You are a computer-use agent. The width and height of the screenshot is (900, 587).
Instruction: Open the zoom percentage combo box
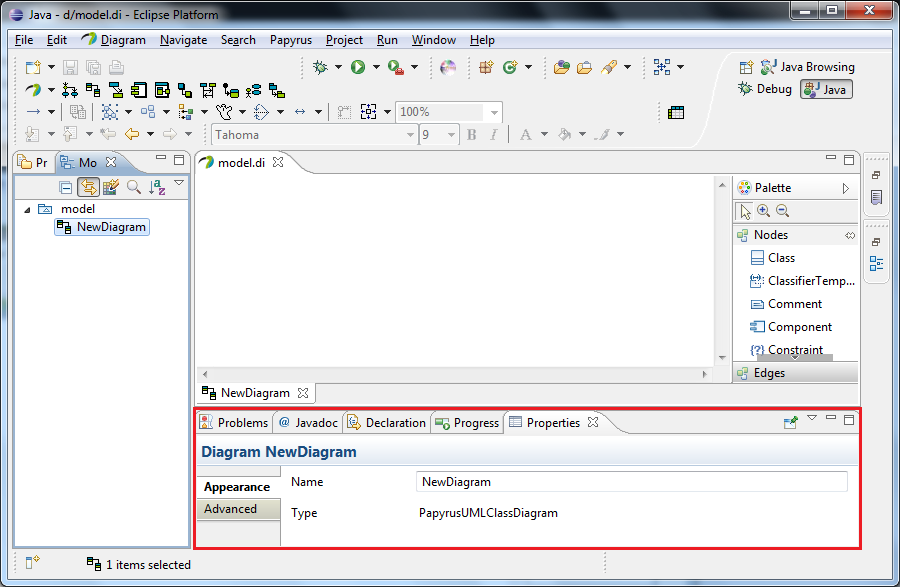tap(494, 112)
